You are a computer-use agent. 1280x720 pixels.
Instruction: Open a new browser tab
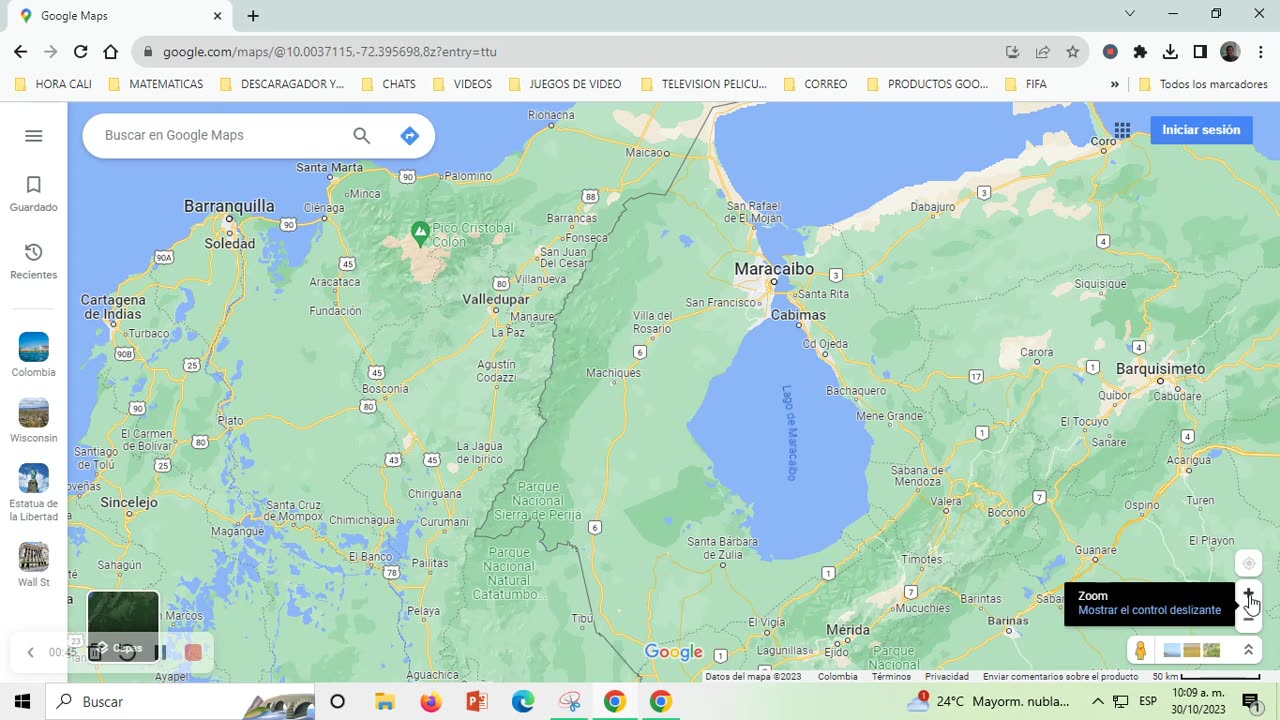(253, 16)
